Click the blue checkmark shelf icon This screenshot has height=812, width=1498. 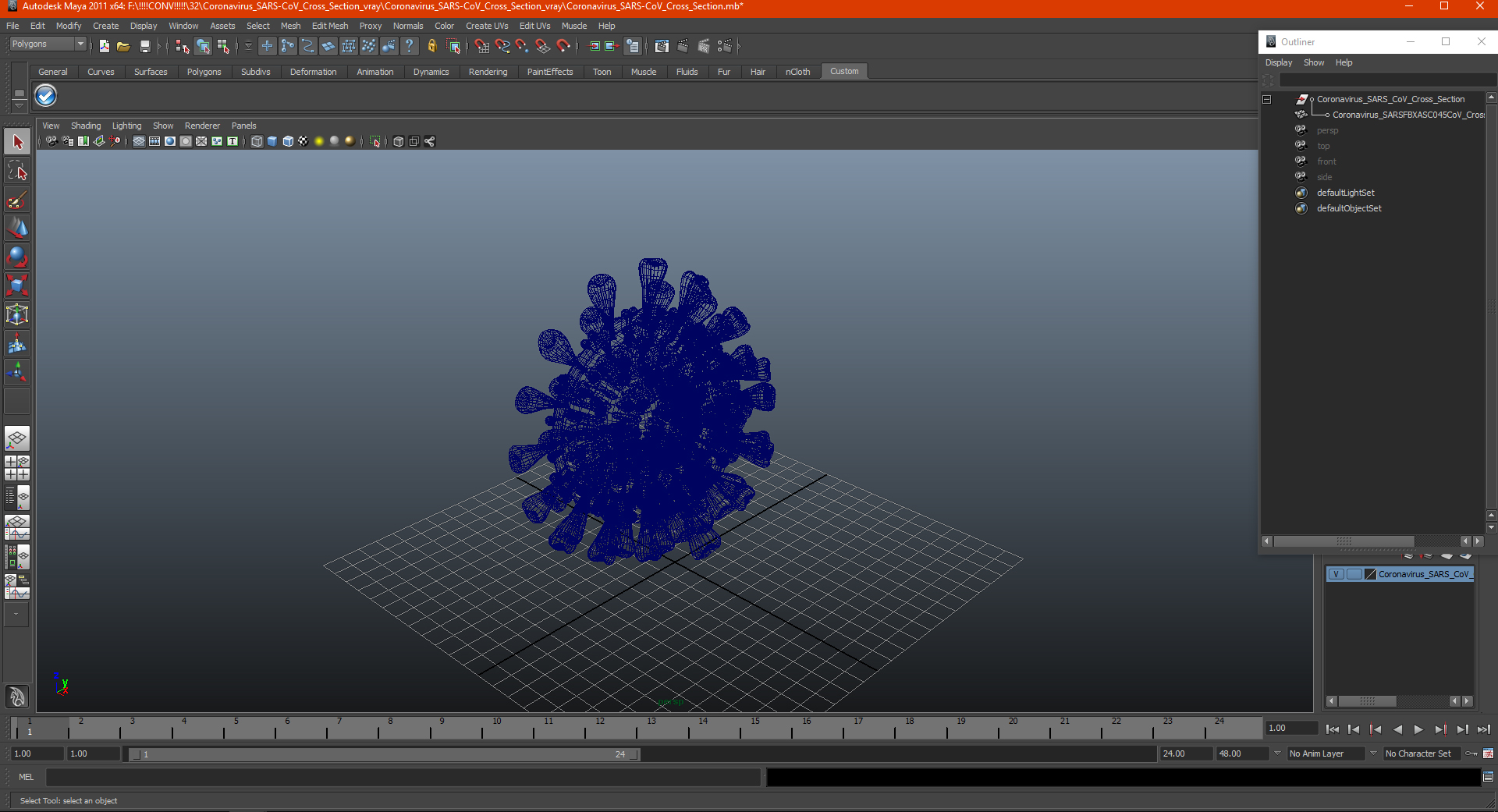46,96
